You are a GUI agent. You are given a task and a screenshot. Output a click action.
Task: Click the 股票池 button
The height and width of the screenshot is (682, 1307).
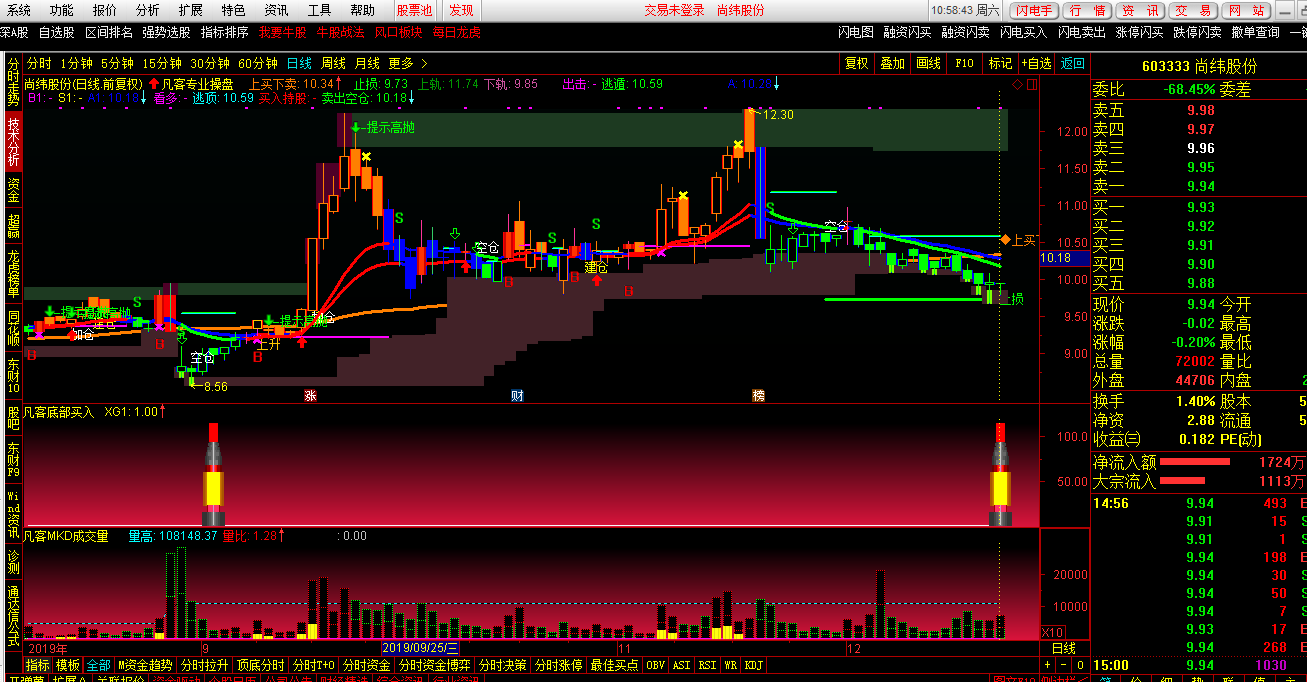point(414,10)
